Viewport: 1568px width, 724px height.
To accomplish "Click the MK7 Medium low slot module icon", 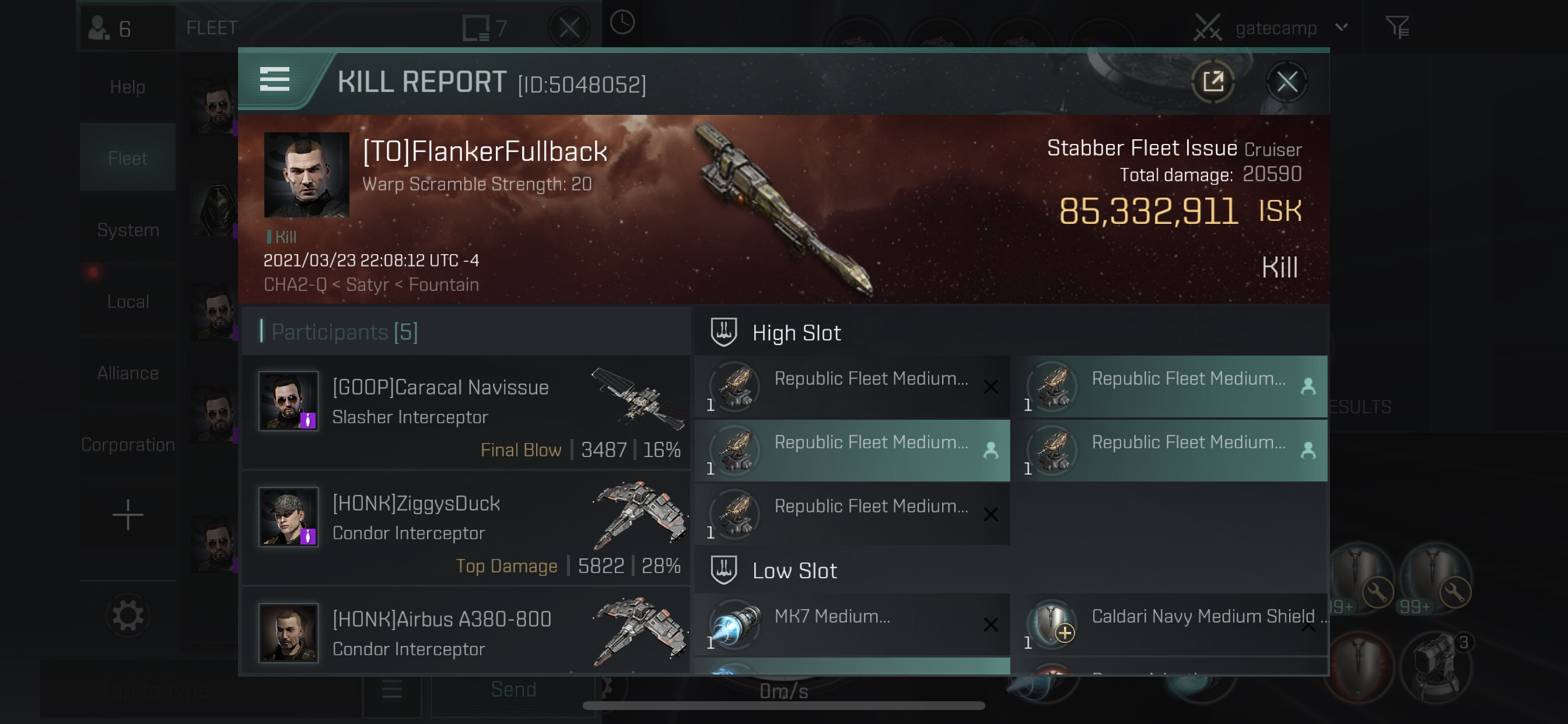I will (736, 625).
